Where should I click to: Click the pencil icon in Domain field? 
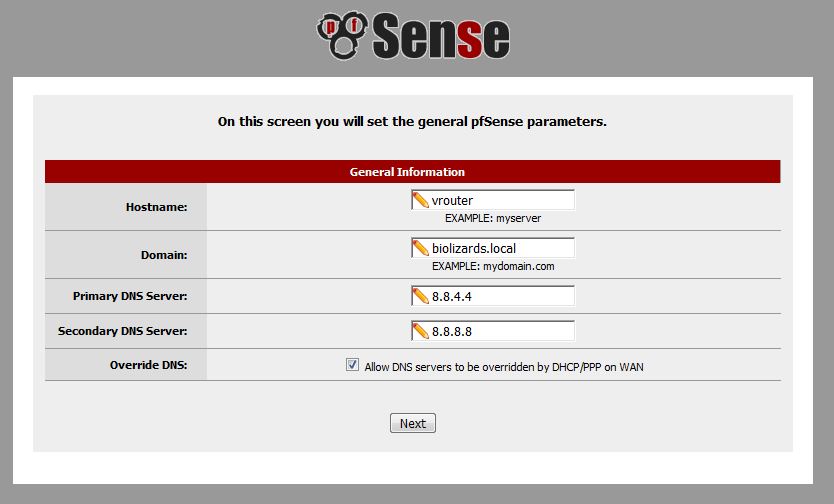[x=420, y=248]
